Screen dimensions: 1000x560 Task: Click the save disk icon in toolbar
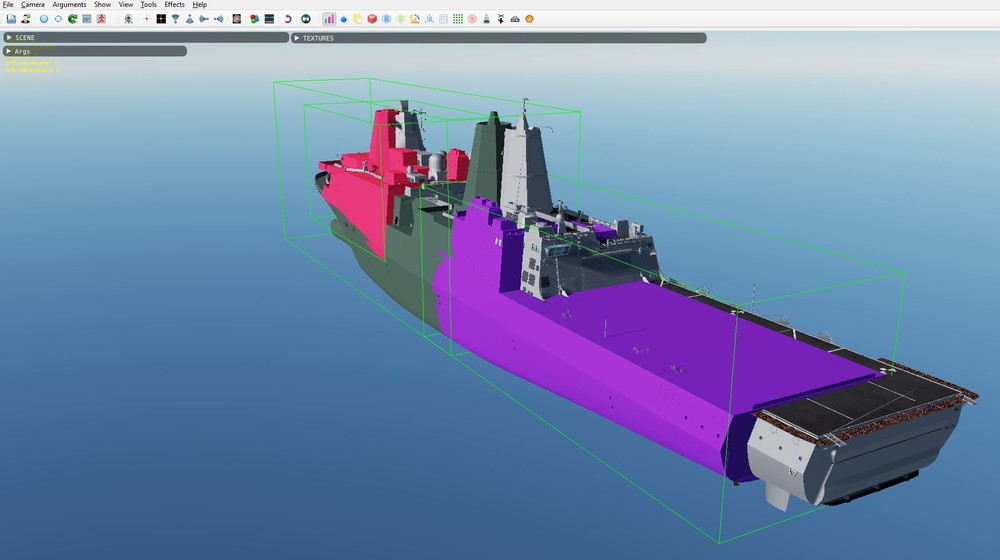point(11,19)
